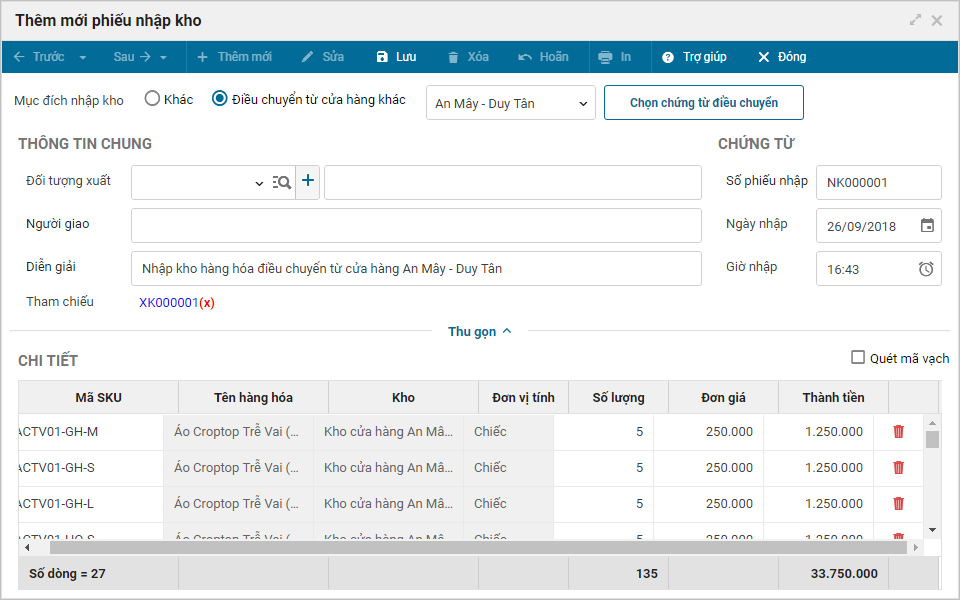This screenshot has width=960, height=600.
Task: Save with the Lưu button
Action: [396, 57]
